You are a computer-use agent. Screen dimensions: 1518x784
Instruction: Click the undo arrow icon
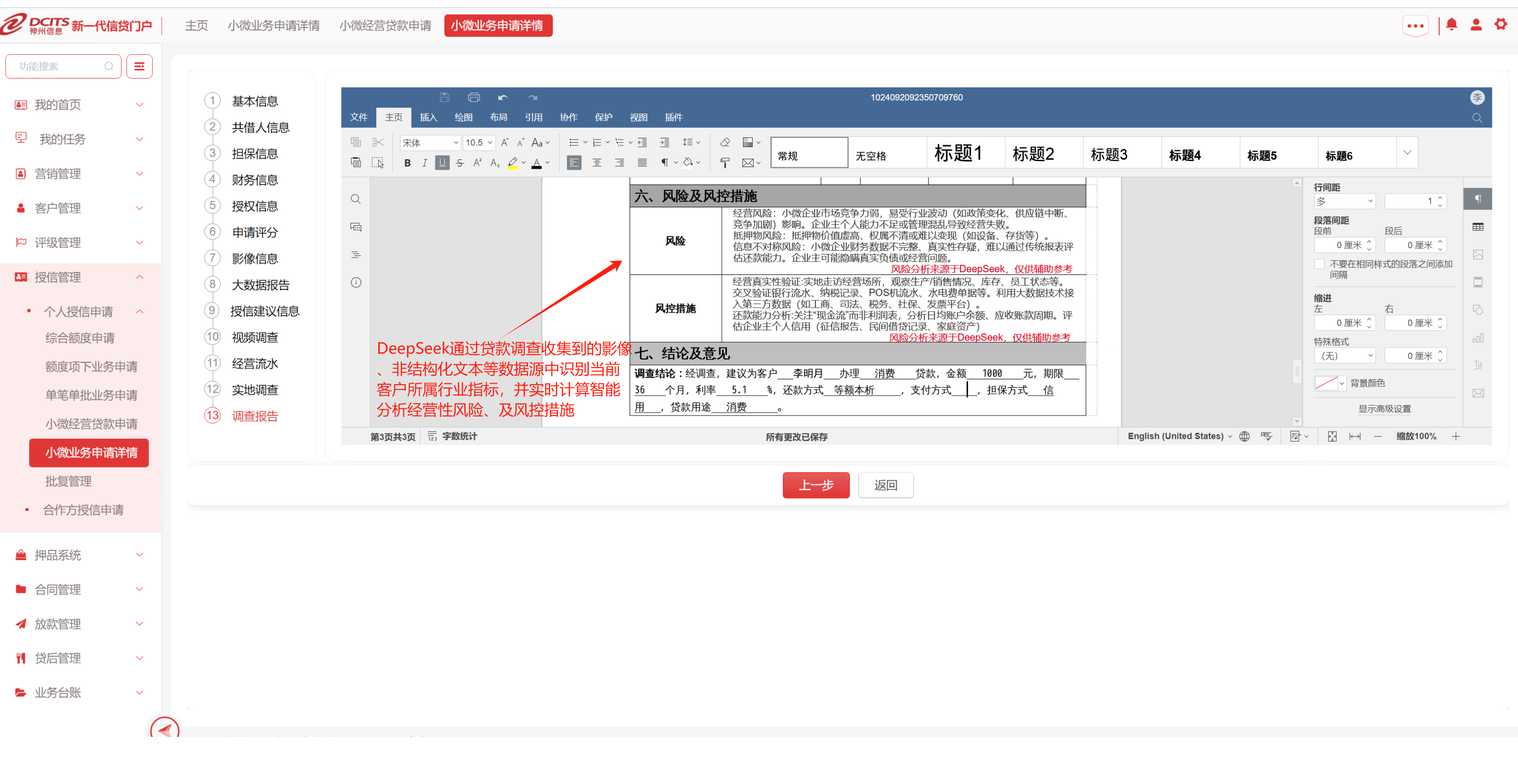coord(503,97)
